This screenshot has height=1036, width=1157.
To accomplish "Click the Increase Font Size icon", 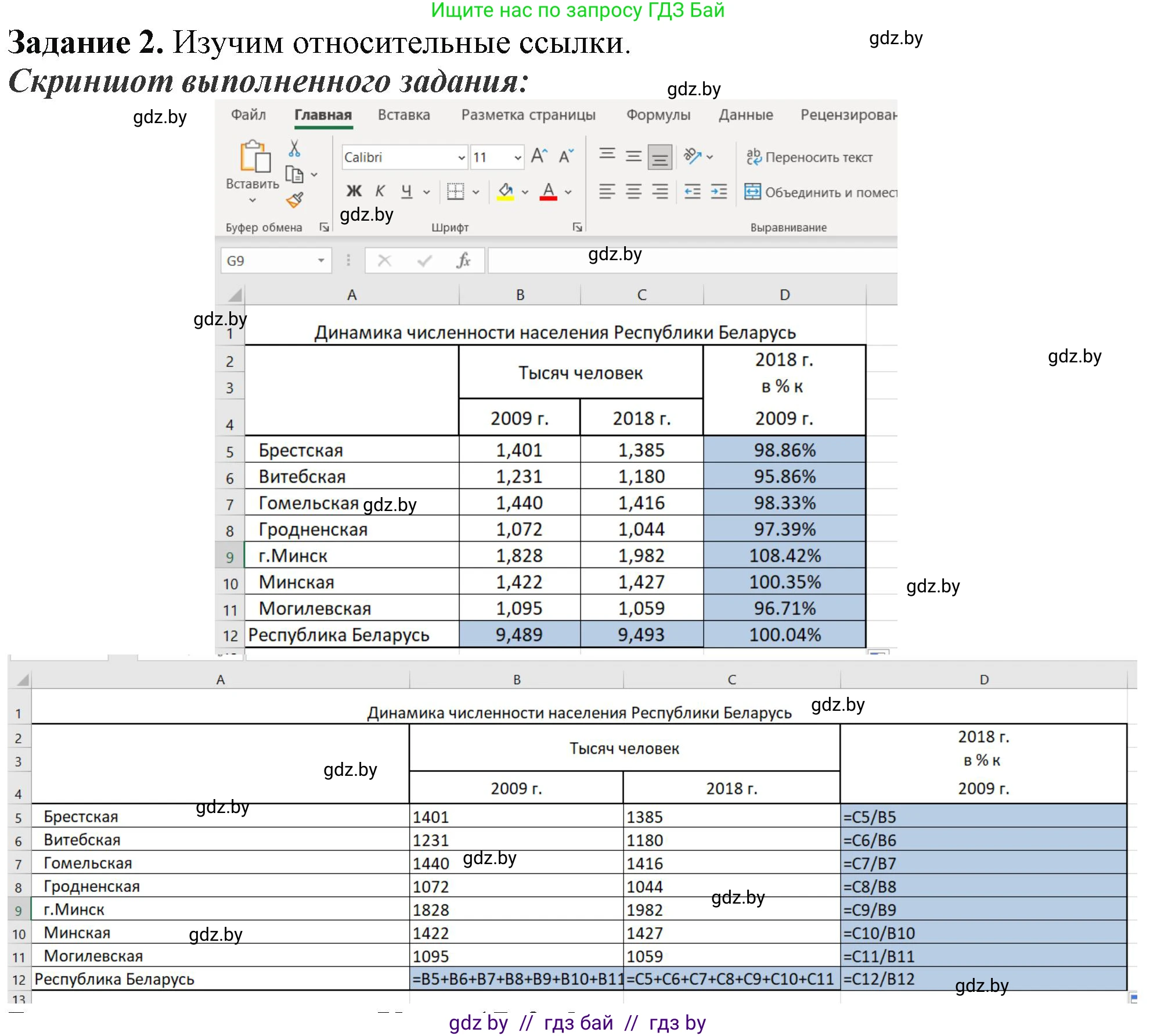I will pyautogui.click(x=539, y=156).
